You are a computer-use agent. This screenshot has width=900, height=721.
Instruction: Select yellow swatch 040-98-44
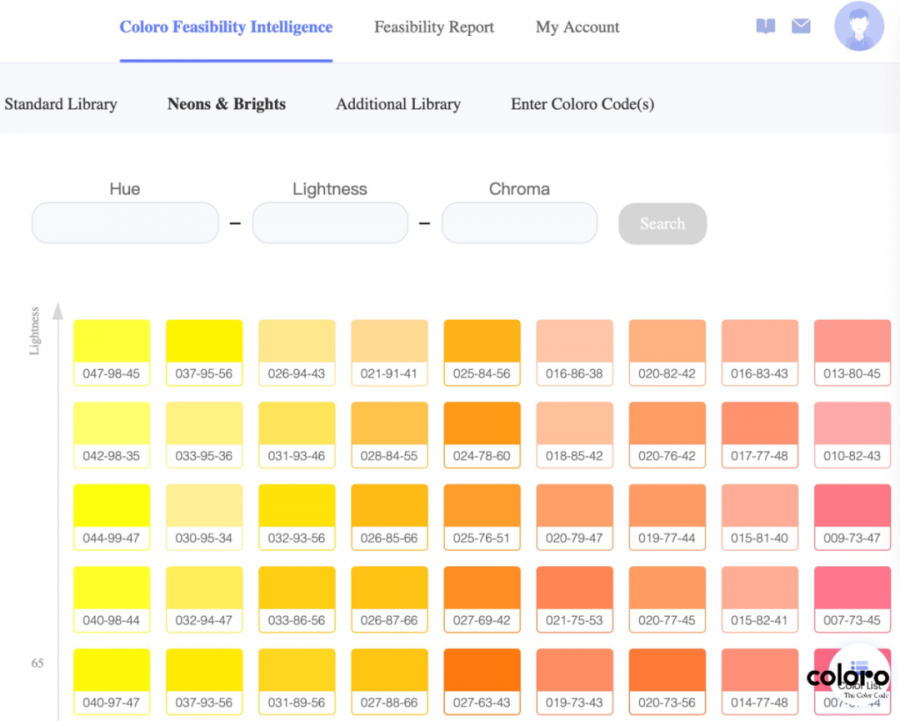click(111, 599)
